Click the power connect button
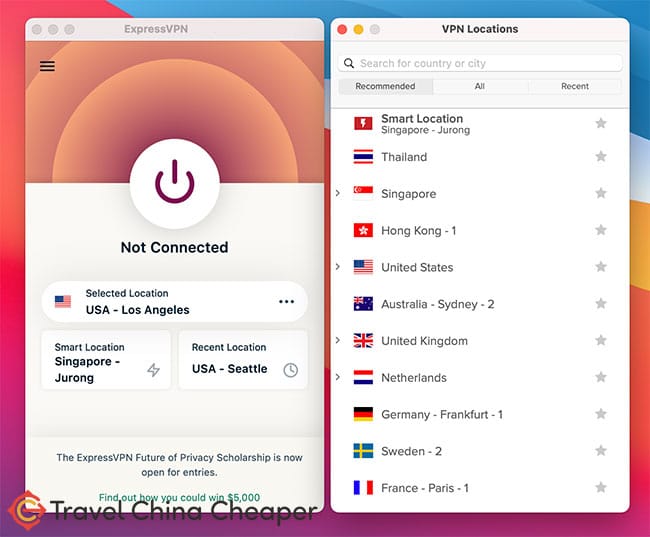The width and height of the screenshot is (650, 537). coord(175,183)
